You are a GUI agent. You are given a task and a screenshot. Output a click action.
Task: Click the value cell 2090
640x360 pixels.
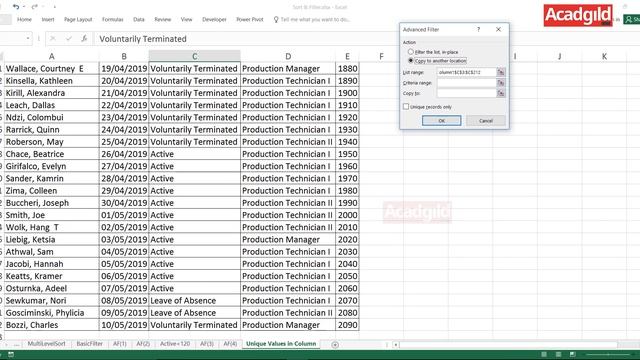click(347, 325)
